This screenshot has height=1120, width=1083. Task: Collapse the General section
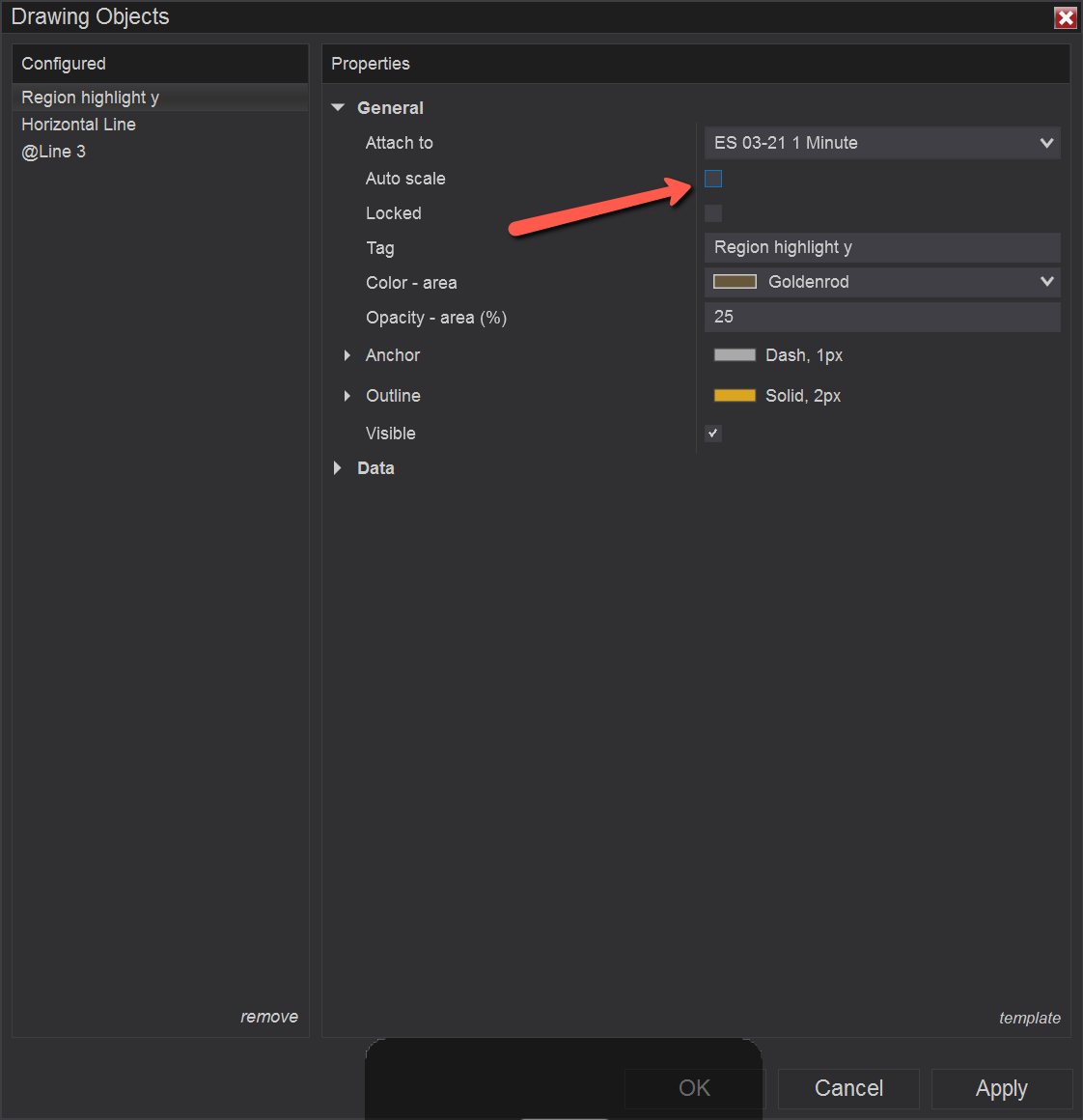coord(338,108)
